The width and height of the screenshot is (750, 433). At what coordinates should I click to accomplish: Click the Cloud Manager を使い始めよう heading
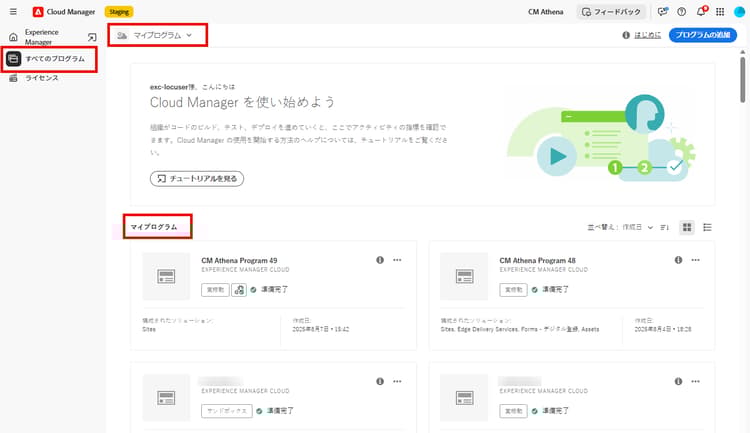(242, 102)
